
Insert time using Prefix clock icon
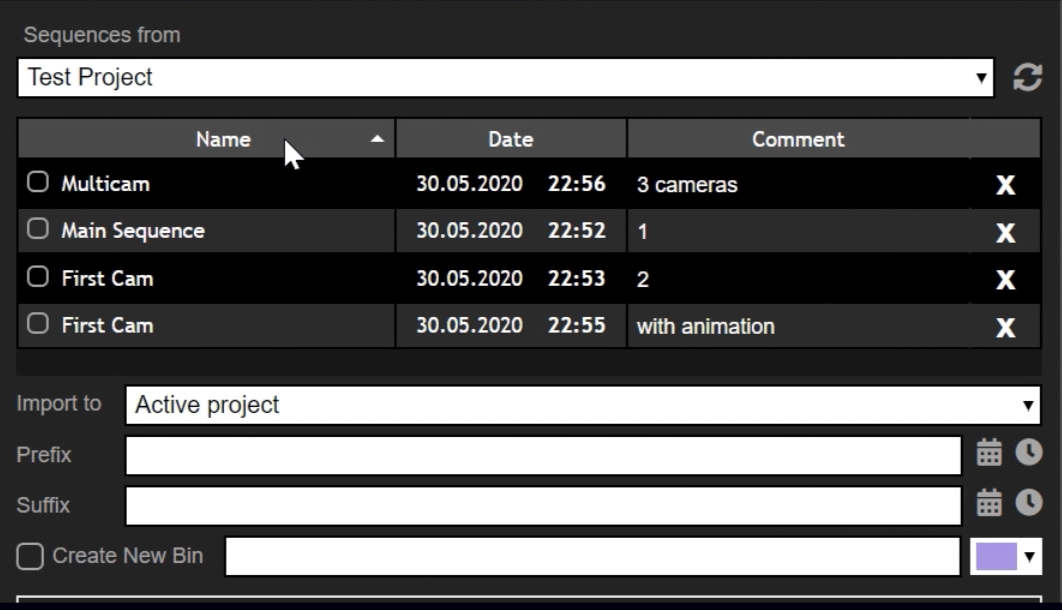click(1028, 452)
